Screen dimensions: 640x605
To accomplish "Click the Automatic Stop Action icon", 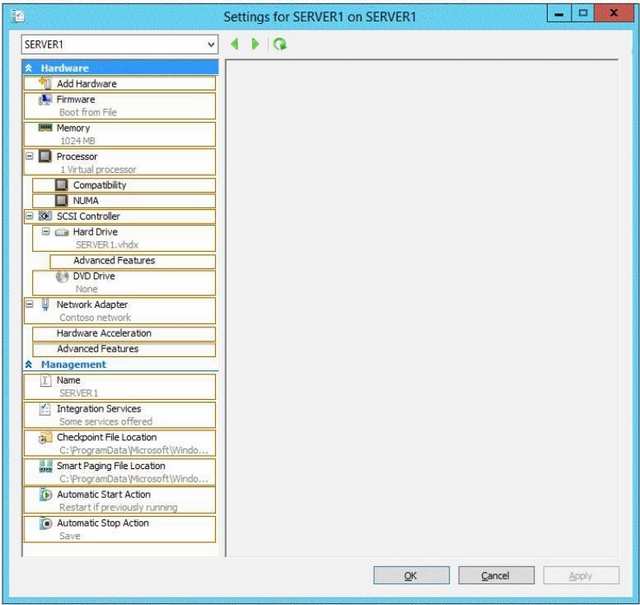I will pos(46,523).
